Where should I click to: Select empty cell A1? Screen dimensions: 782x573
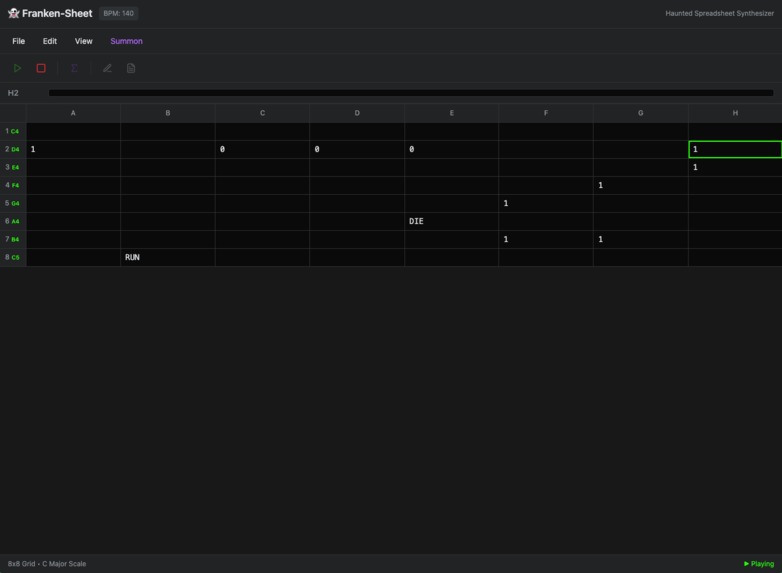pos(73,132)
